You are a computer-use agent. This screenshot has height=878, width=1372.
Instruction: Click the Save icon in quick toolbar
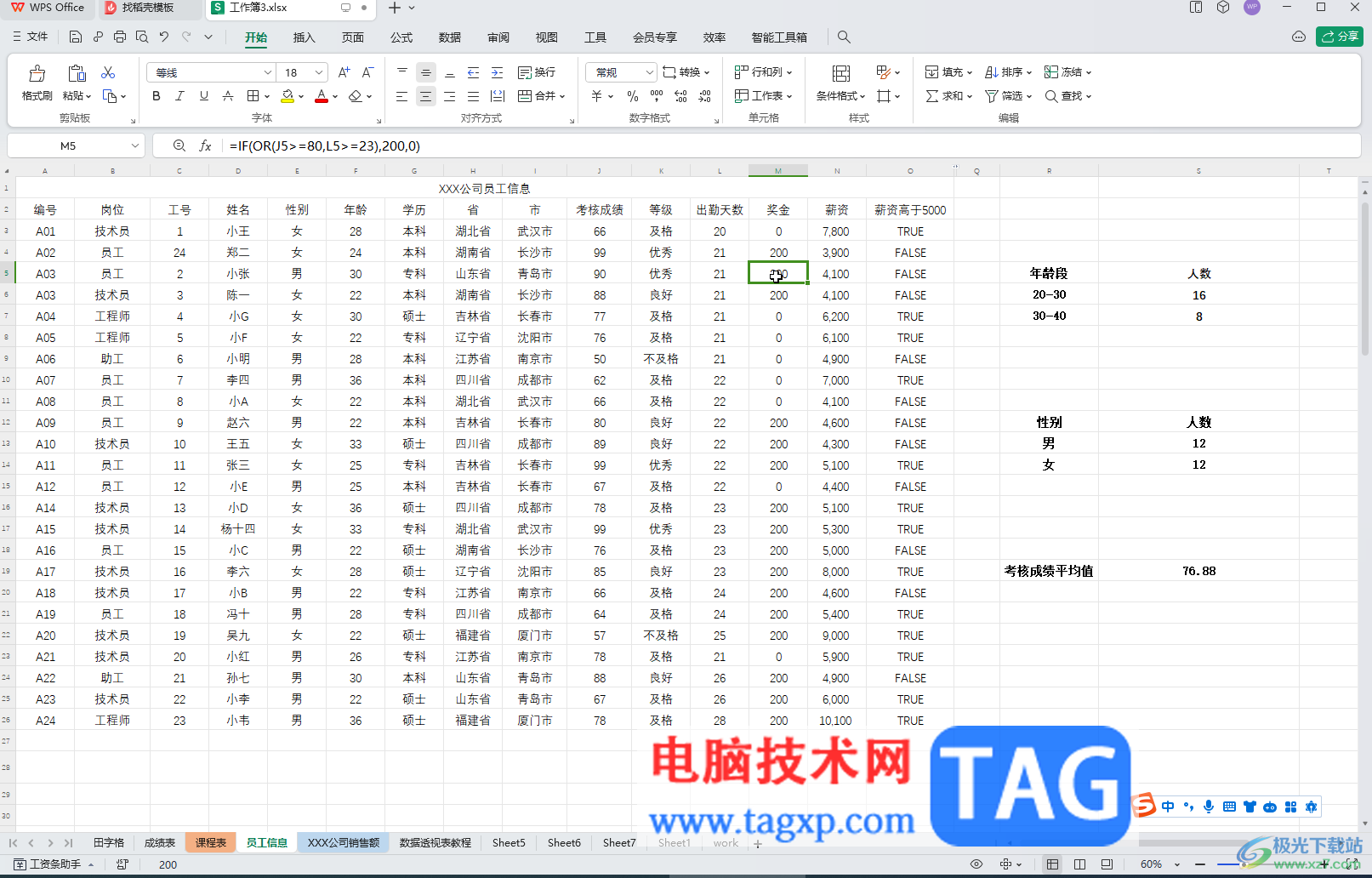(76, 37)
